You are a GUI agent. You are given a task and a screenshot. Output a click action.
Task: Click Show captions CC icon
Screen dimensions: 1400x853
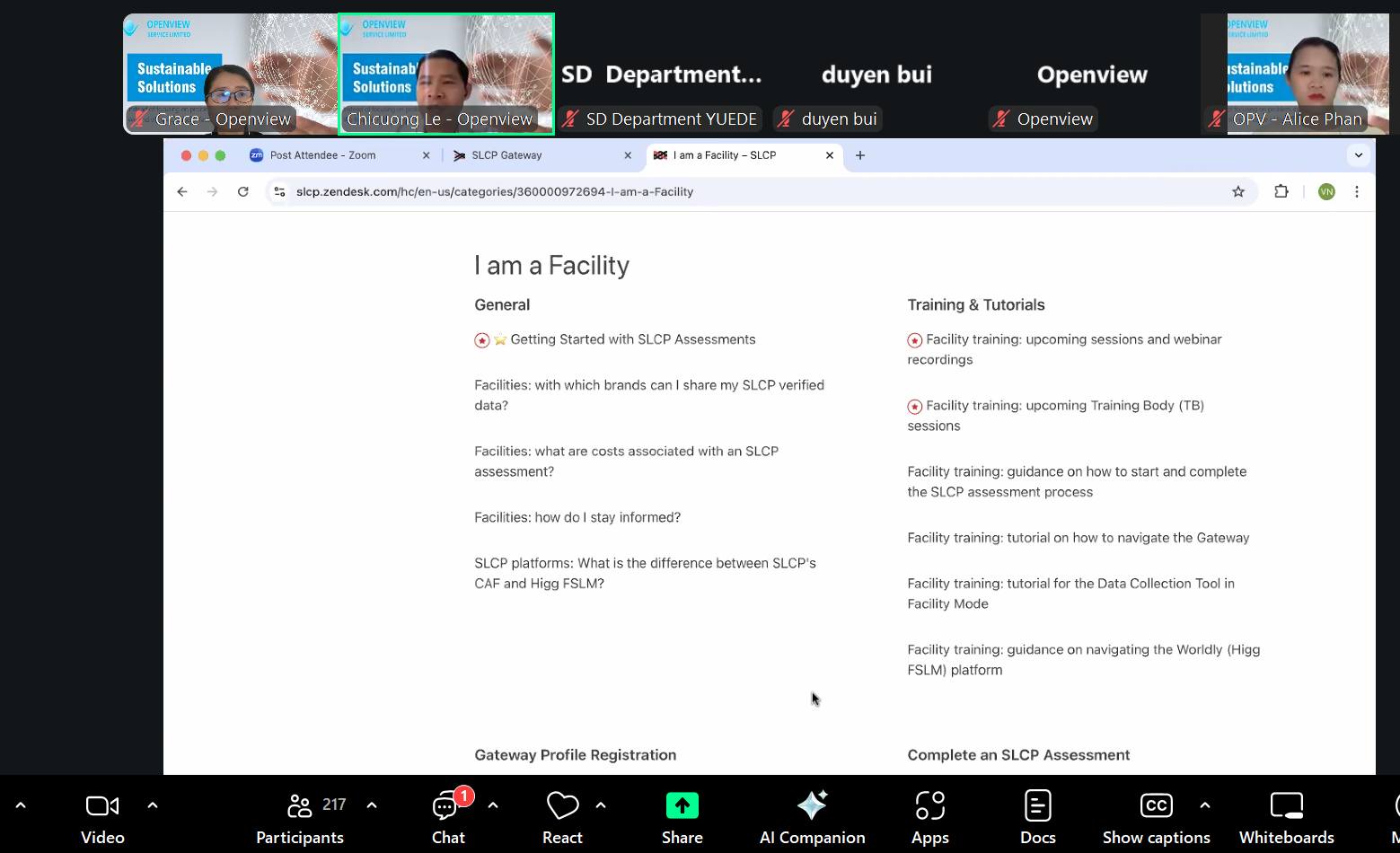1156,805
